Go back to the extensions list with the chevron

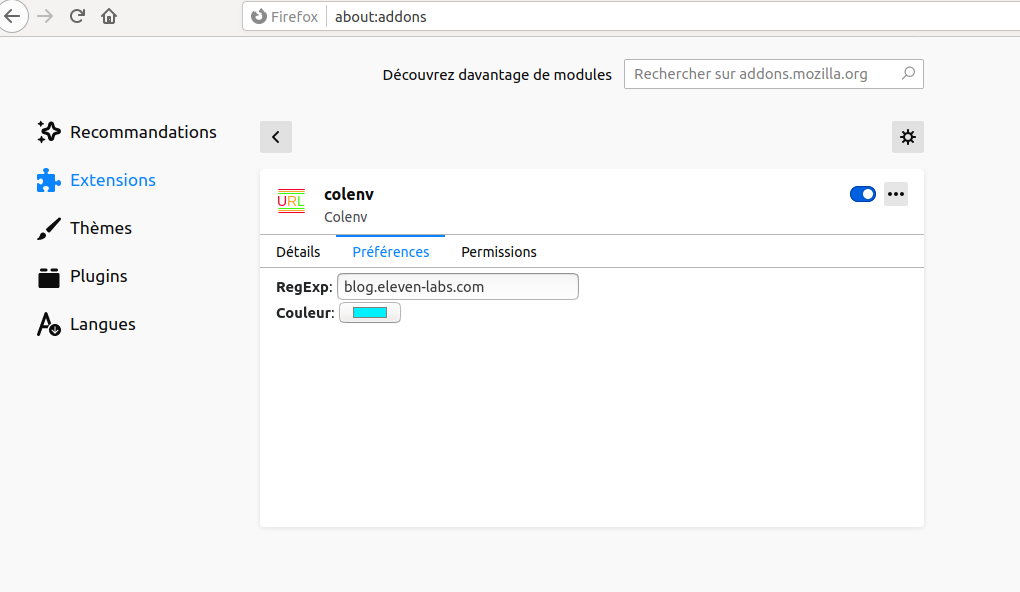coord(276,137)
